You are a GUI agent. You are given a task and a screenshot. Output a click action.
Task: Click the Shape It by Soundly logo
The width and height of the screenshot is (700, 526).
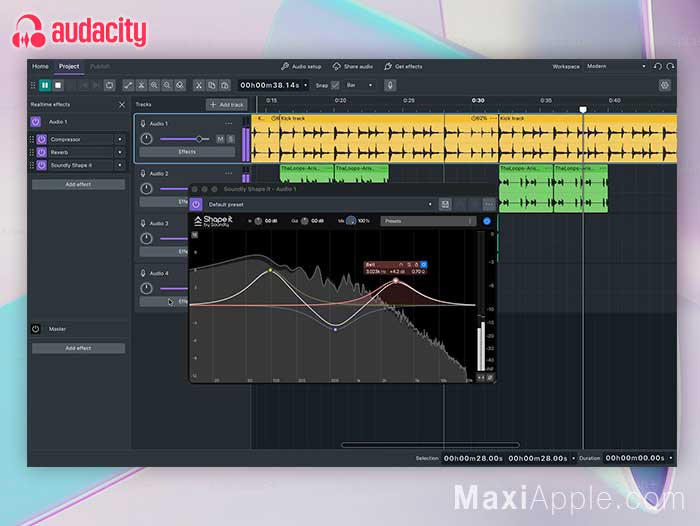pyautogui.click(x=213, y=221)
